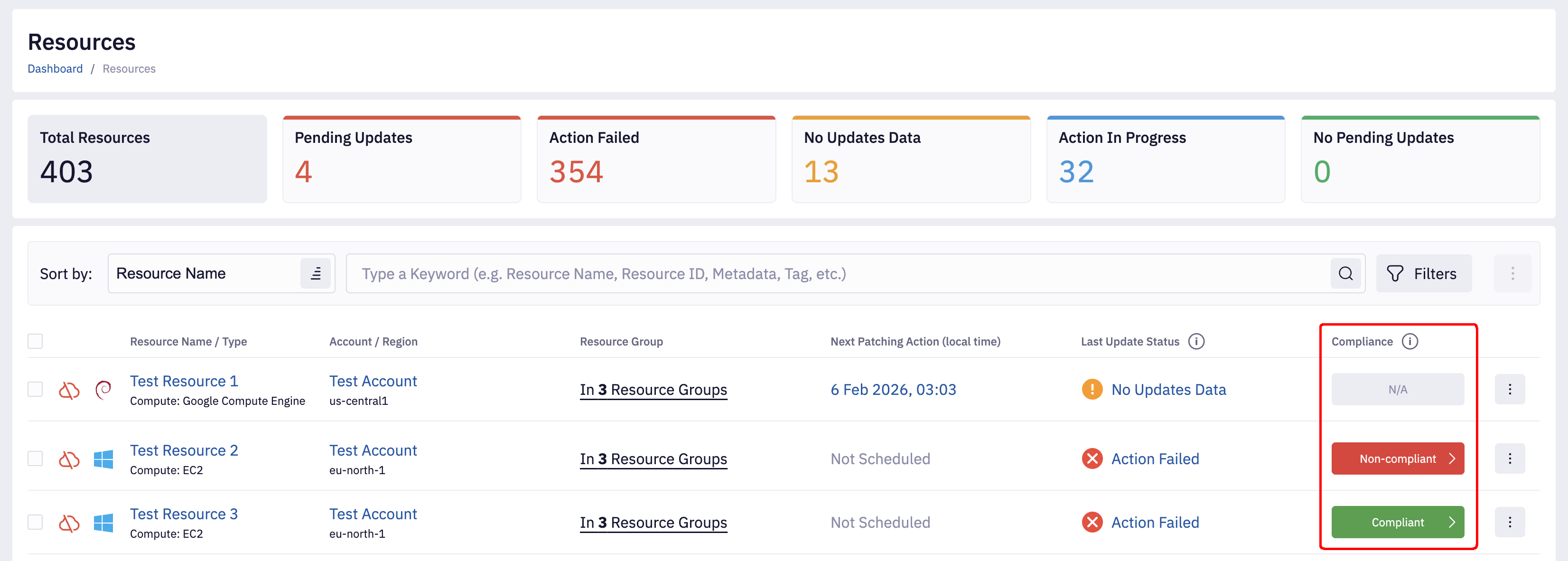Click the Debian OS icon of Test Resource 1
The image size is (1568, 561).
[x=103, y=389]
